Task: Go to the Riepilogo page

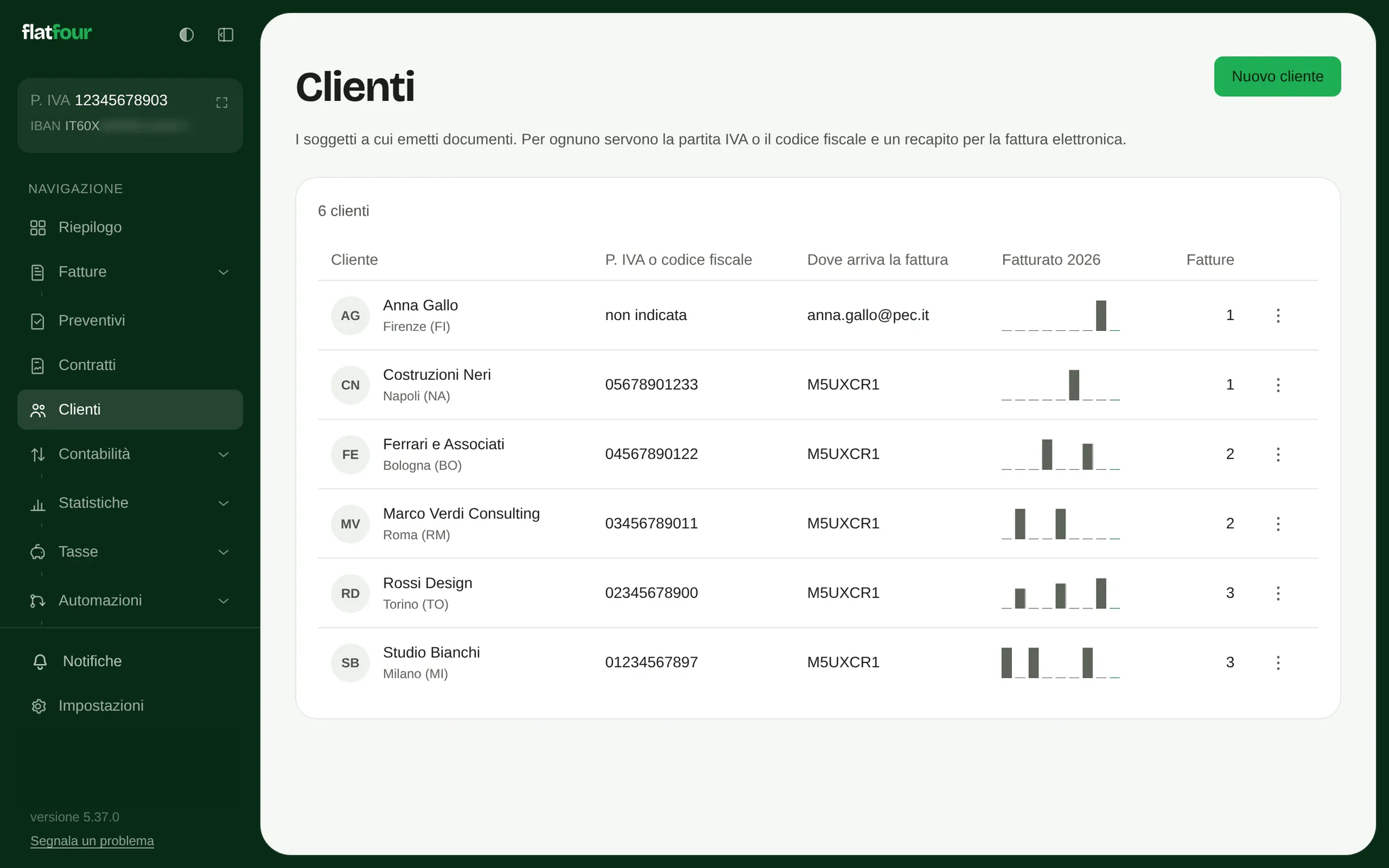Action: click(130, 228)
